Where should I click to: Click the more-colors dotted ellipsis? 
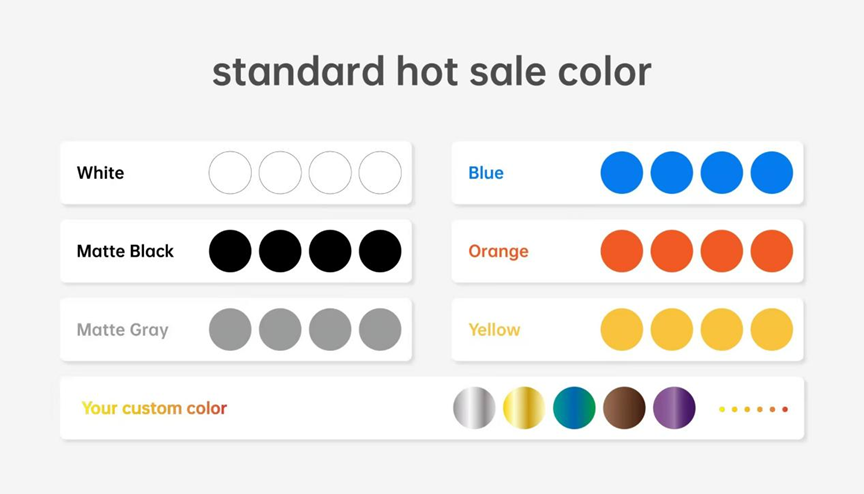point(753,409)
